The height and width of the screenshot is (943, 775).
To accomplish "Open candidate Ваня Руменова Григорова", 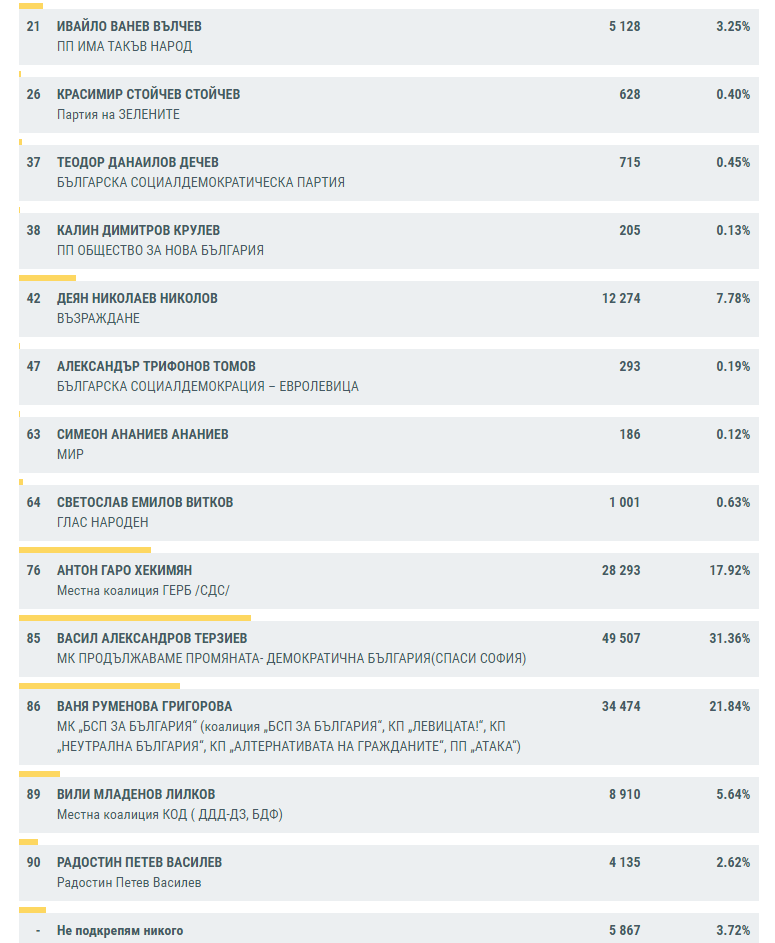I will pos(144,706).
